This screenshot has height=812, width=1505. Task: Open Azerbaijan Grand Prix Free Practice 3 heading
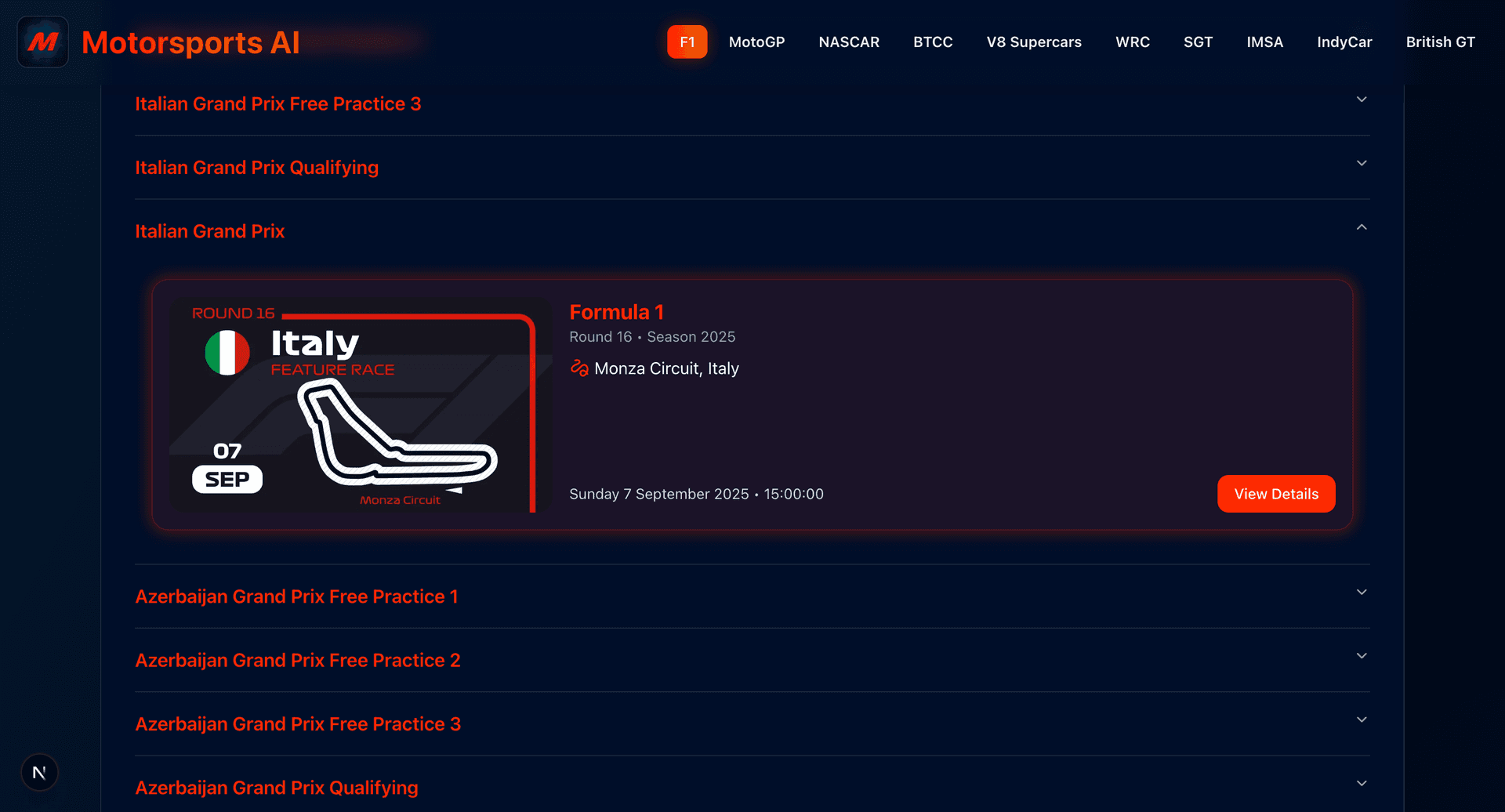tap(298, 724)
